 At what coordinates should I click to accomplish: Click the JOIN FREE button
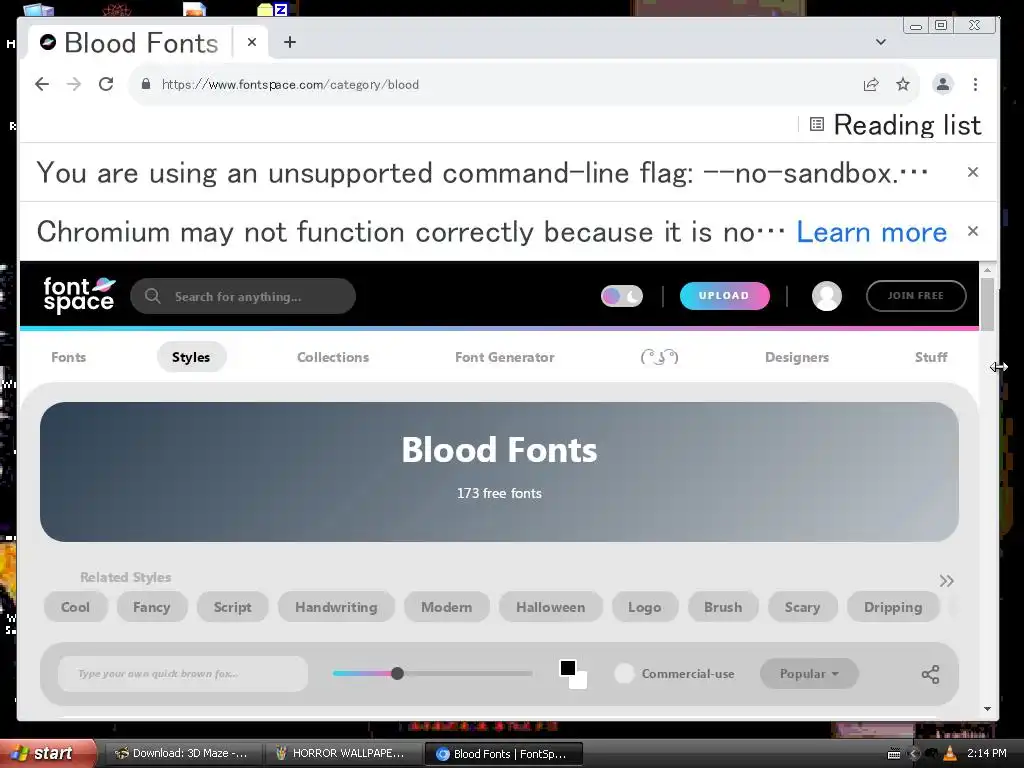916,296
